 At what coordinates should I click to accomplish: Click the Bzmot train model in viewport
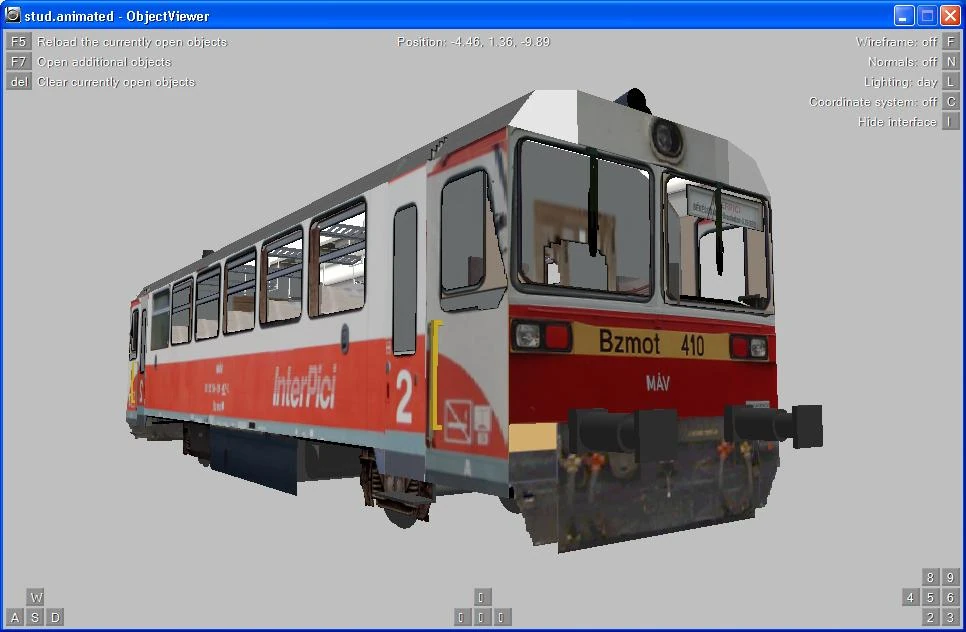(x=474, y=320)
